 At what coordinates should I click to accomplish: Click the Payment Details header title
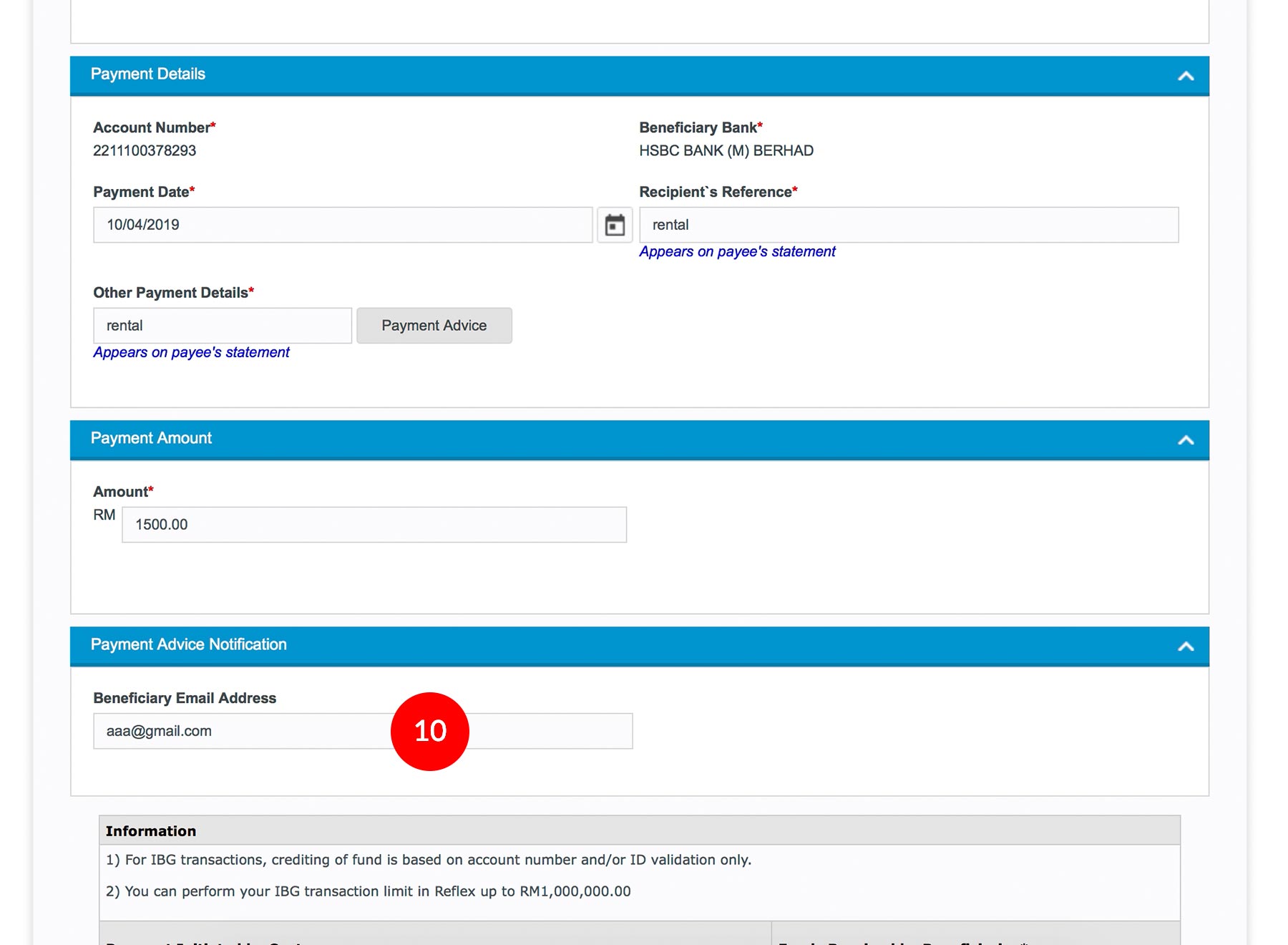148,74
